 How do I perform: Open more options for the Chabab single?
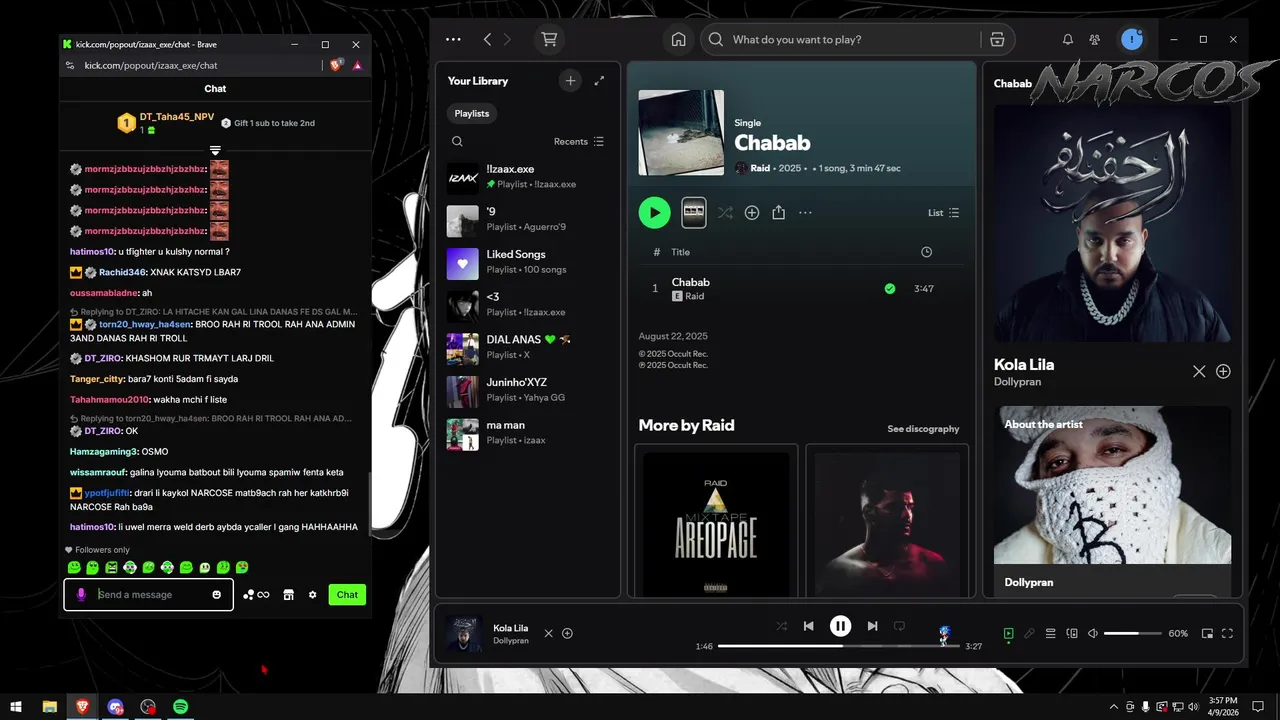pyautogui.click(x=805, y=212)
